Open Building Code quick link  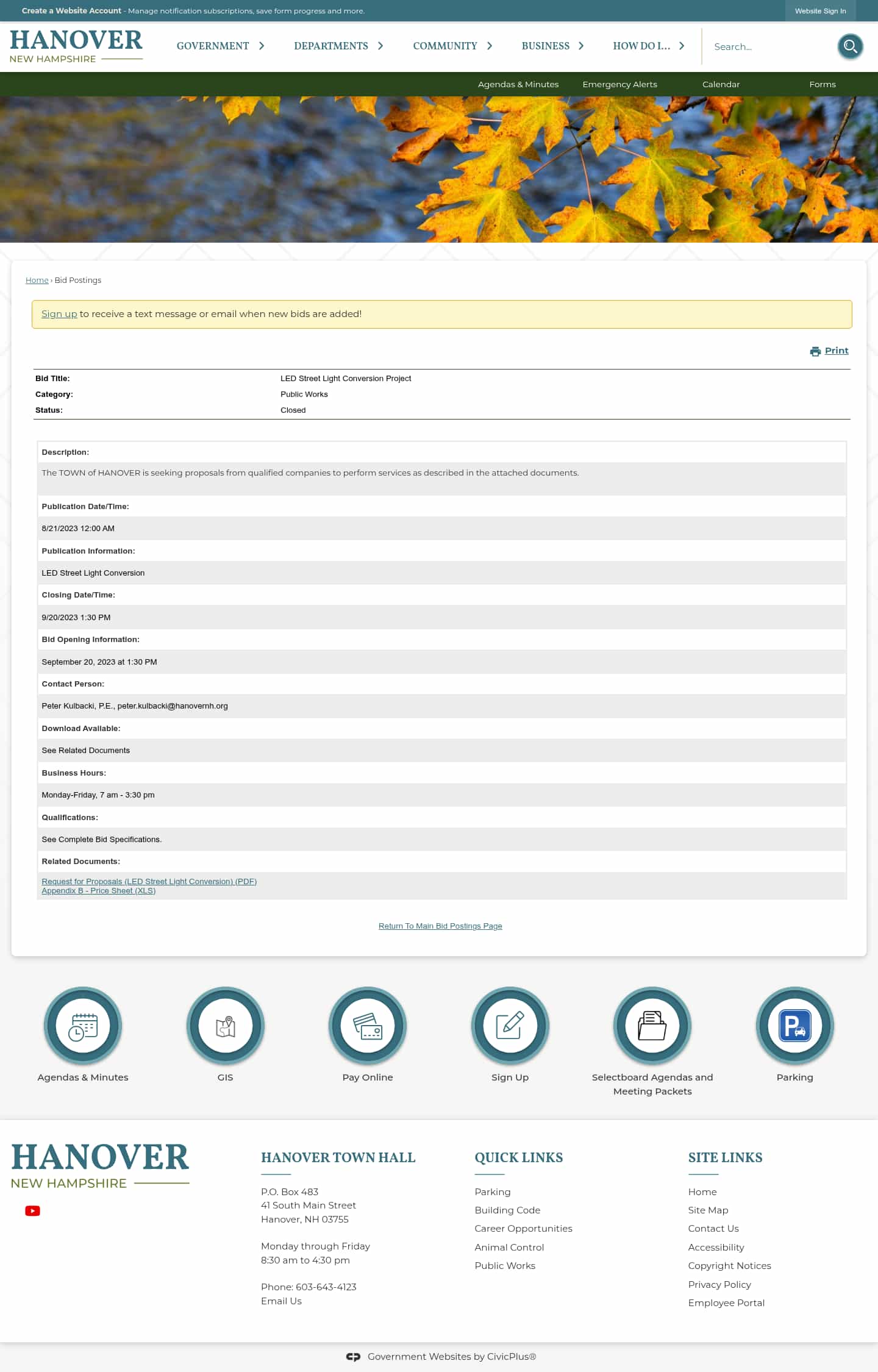[507, 1210]
